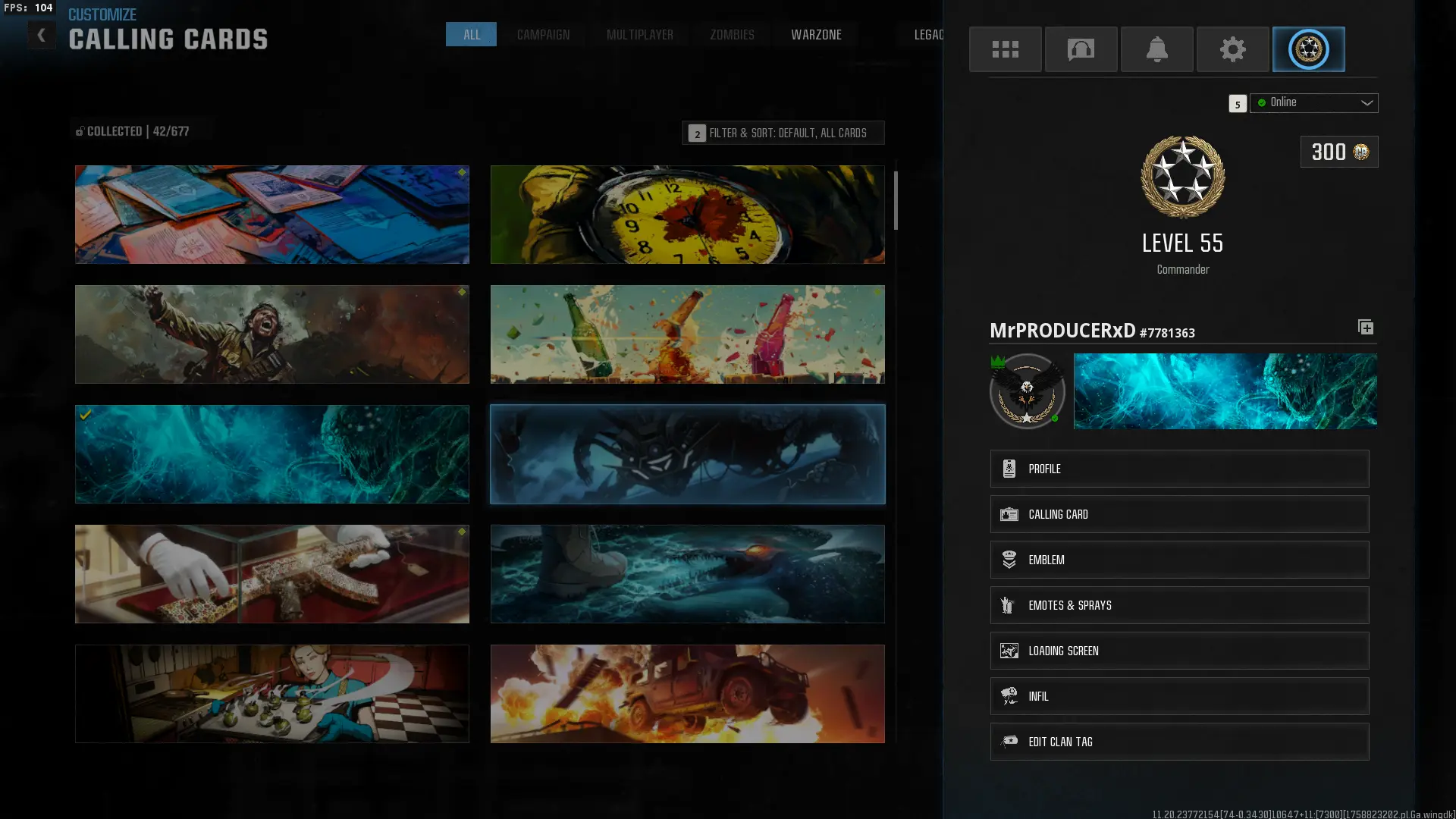Open the grid menu icon
This screenshot has height=819, width=1456.
pyautogui.click(x=1005, y=49)
